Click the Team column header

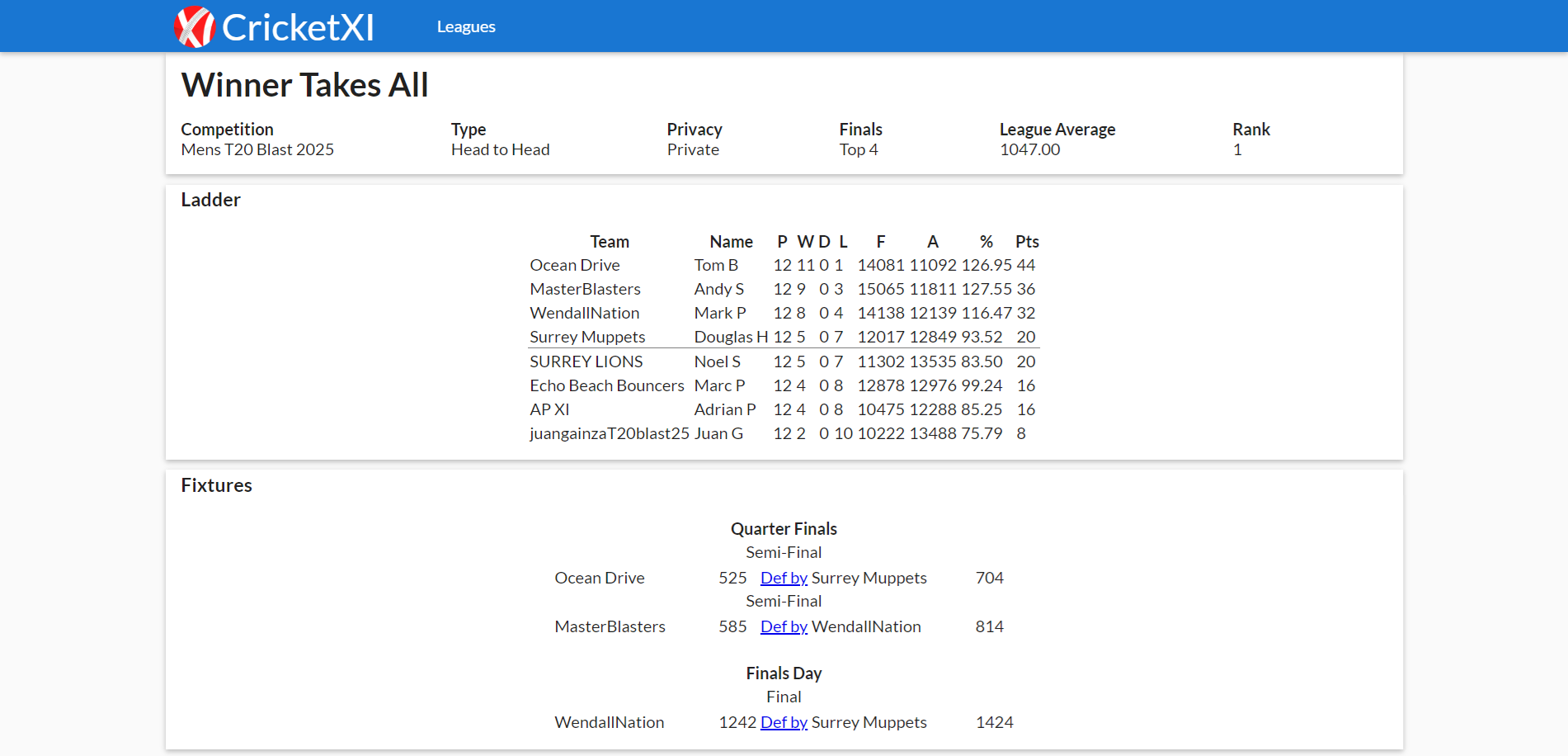[610, 242]
